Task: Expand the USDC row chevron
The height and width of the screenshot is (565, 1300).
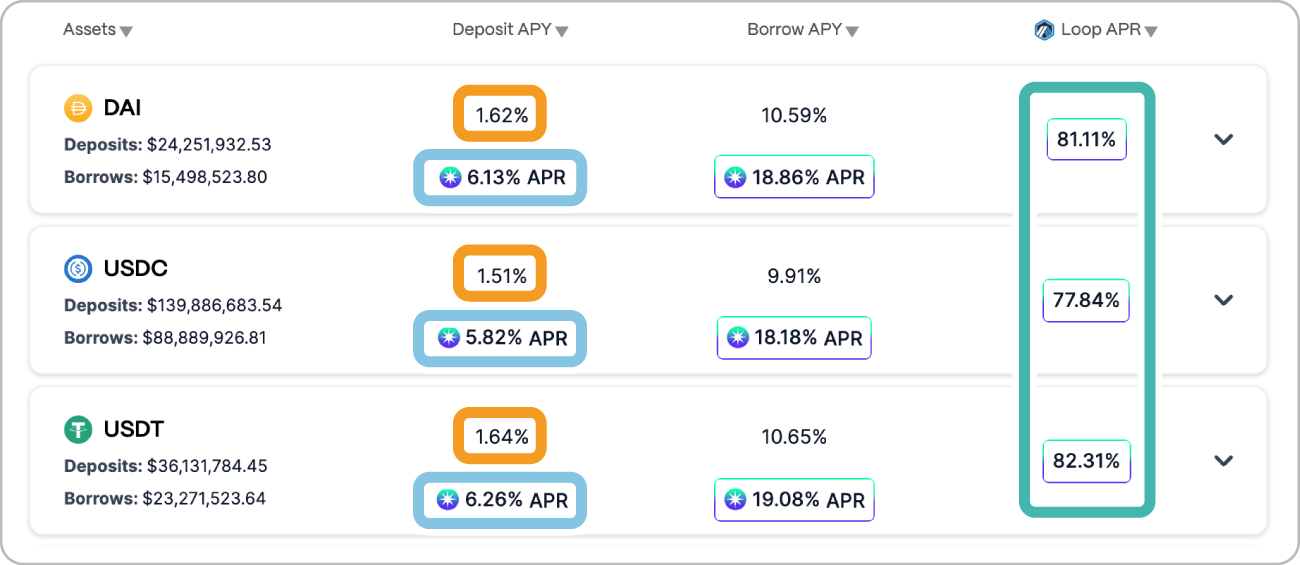Action: [1223, 300]
